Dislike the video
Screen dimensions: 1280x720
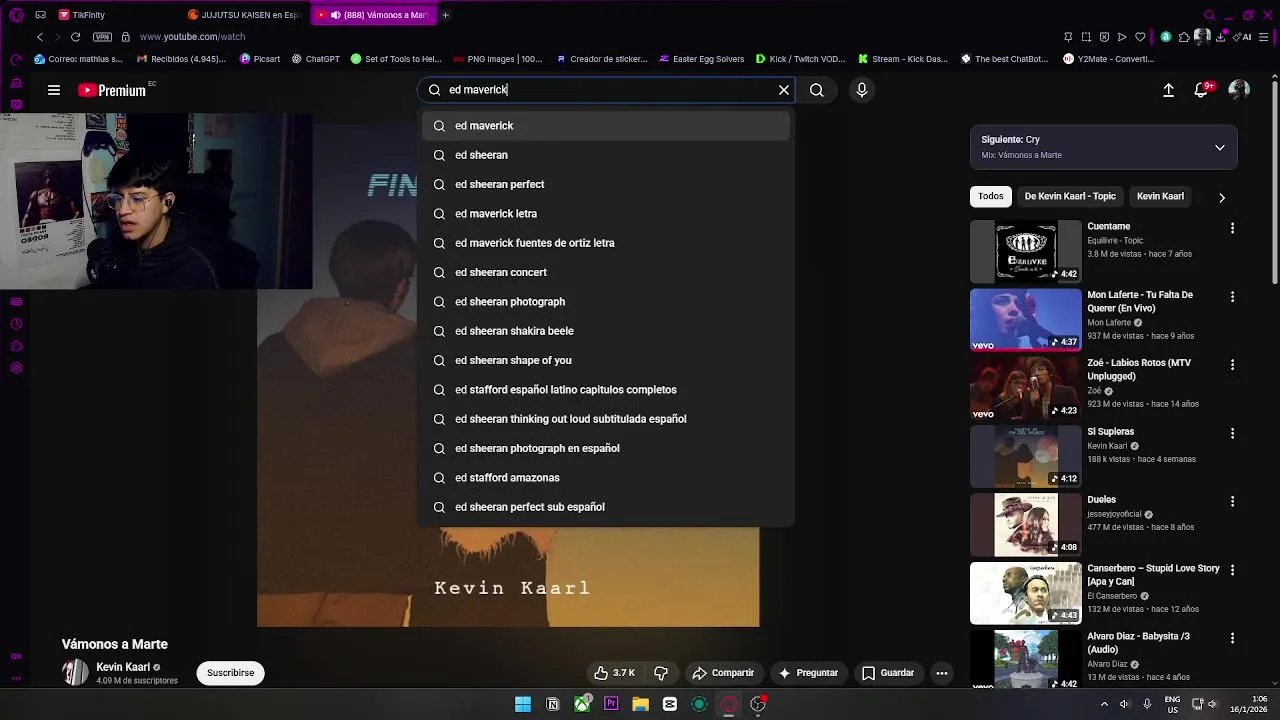(661, 673)
